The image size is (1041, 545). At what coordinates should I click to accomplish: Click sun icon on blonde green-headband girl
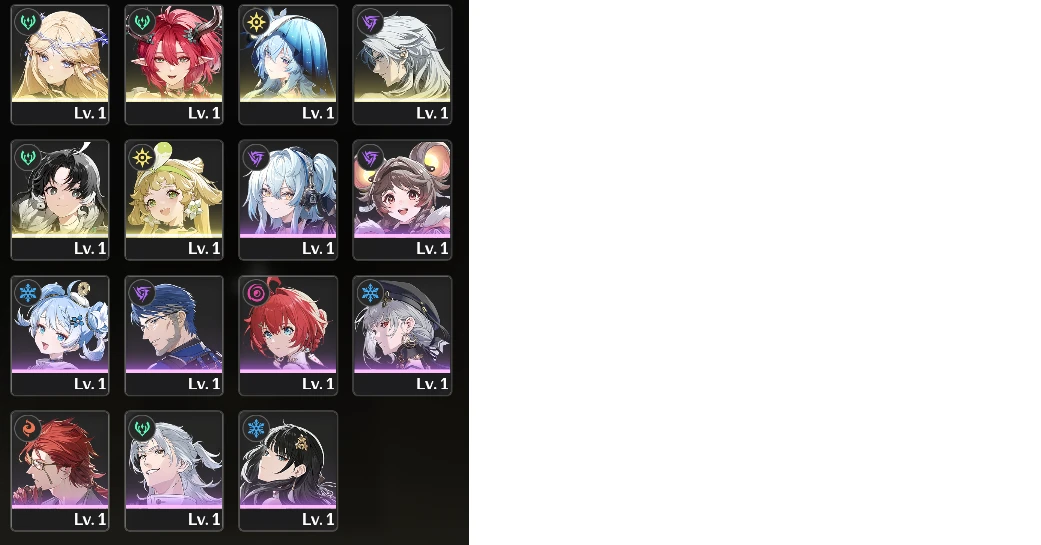pos(142,157)
